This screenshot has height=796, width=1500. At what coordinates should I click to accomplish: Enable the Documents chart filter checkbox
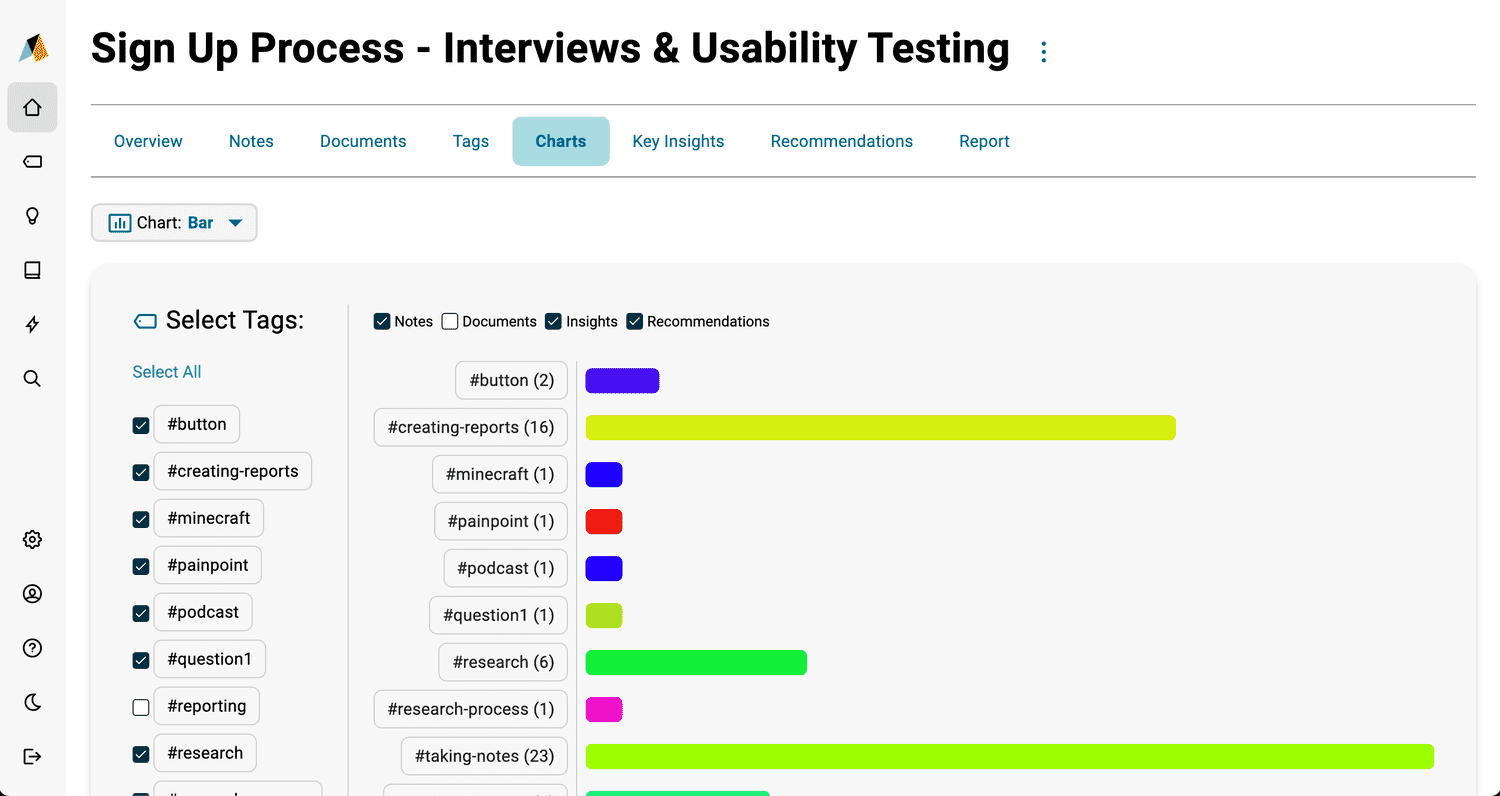point(450,321)
